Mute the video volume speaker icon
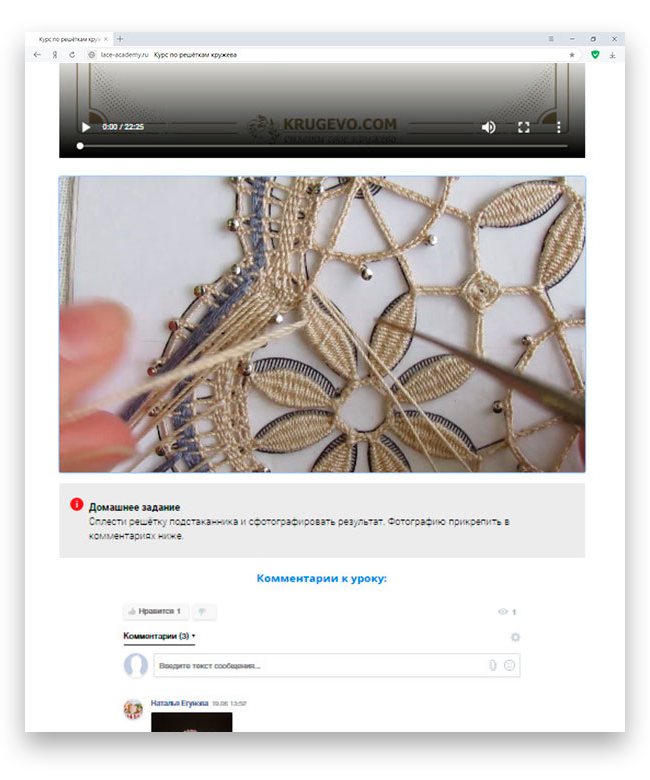Viewport: 650px width, 780px height. [x=488, y=127]
